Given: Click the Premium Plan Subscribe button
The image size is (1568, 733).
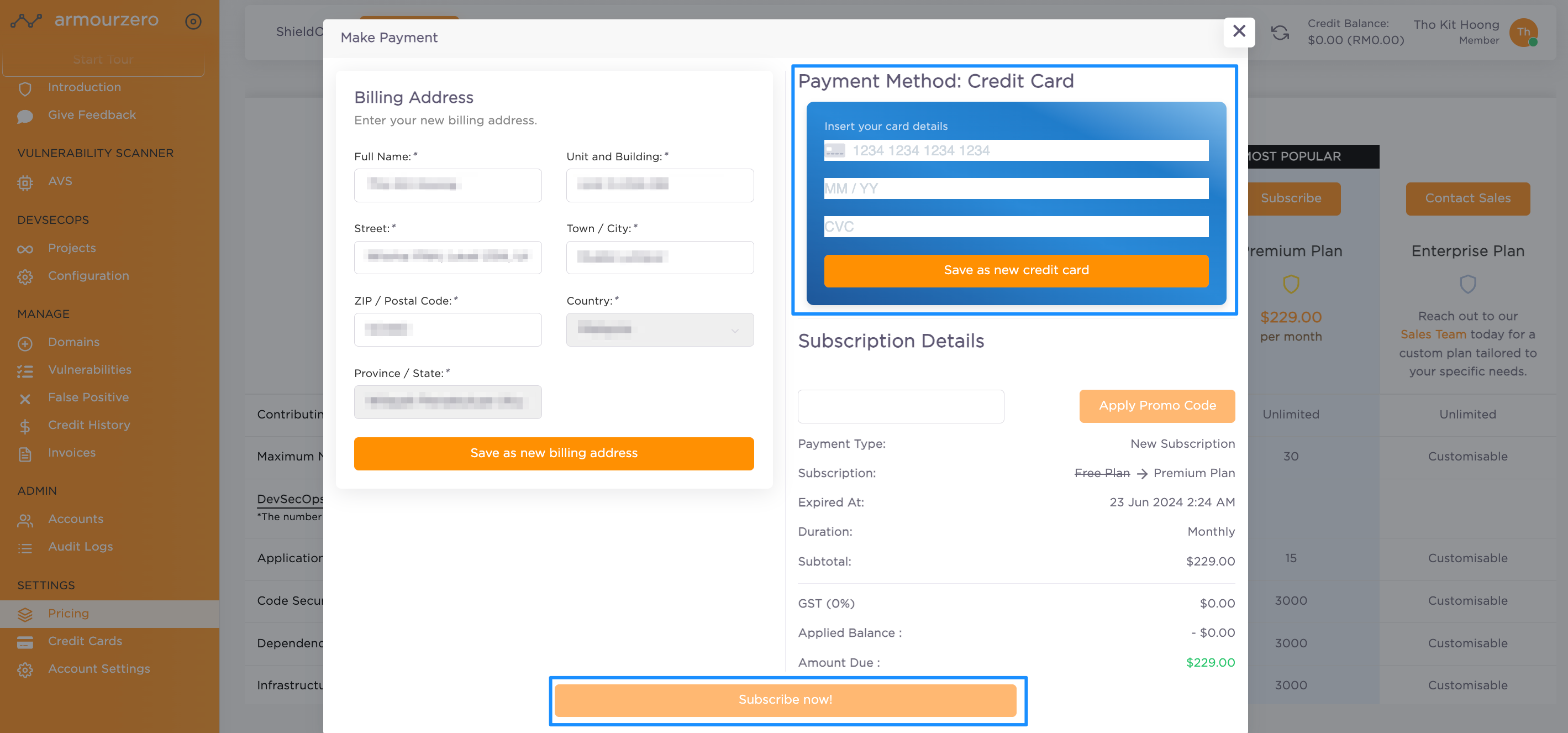Looking at the screenshot, I should tap(1291, 198).
